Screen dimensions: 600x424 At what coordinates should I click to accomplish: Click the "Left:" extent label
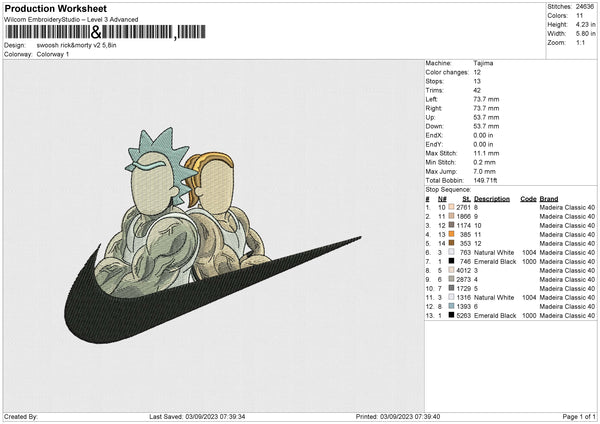(x=431, y=99)
